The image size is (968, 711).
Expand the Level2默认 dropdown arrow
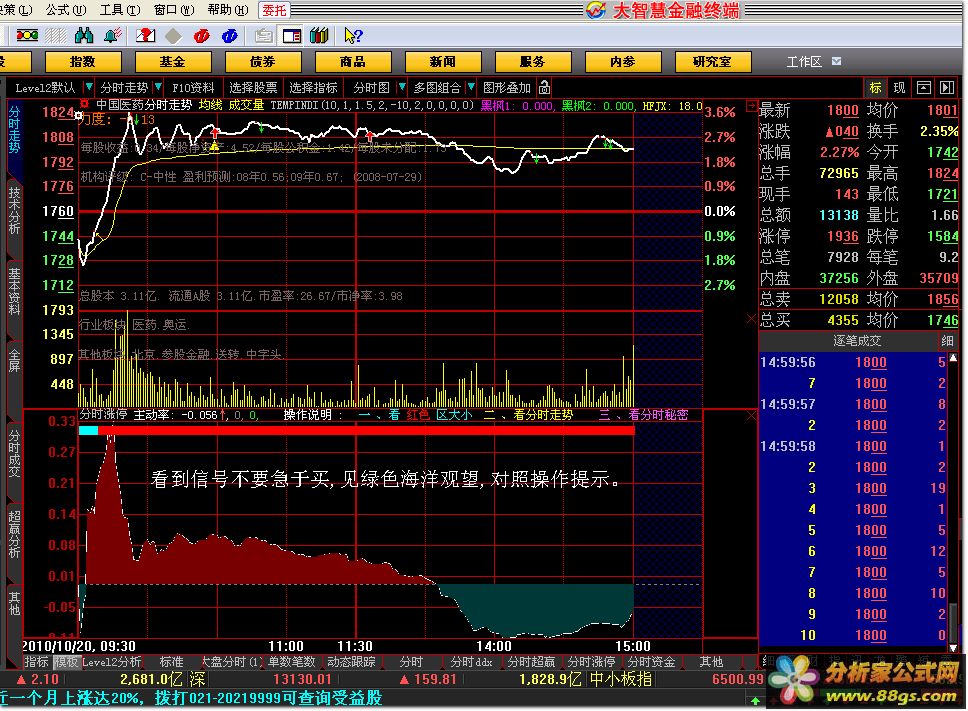pyautogui.click(x=89, y=87)
